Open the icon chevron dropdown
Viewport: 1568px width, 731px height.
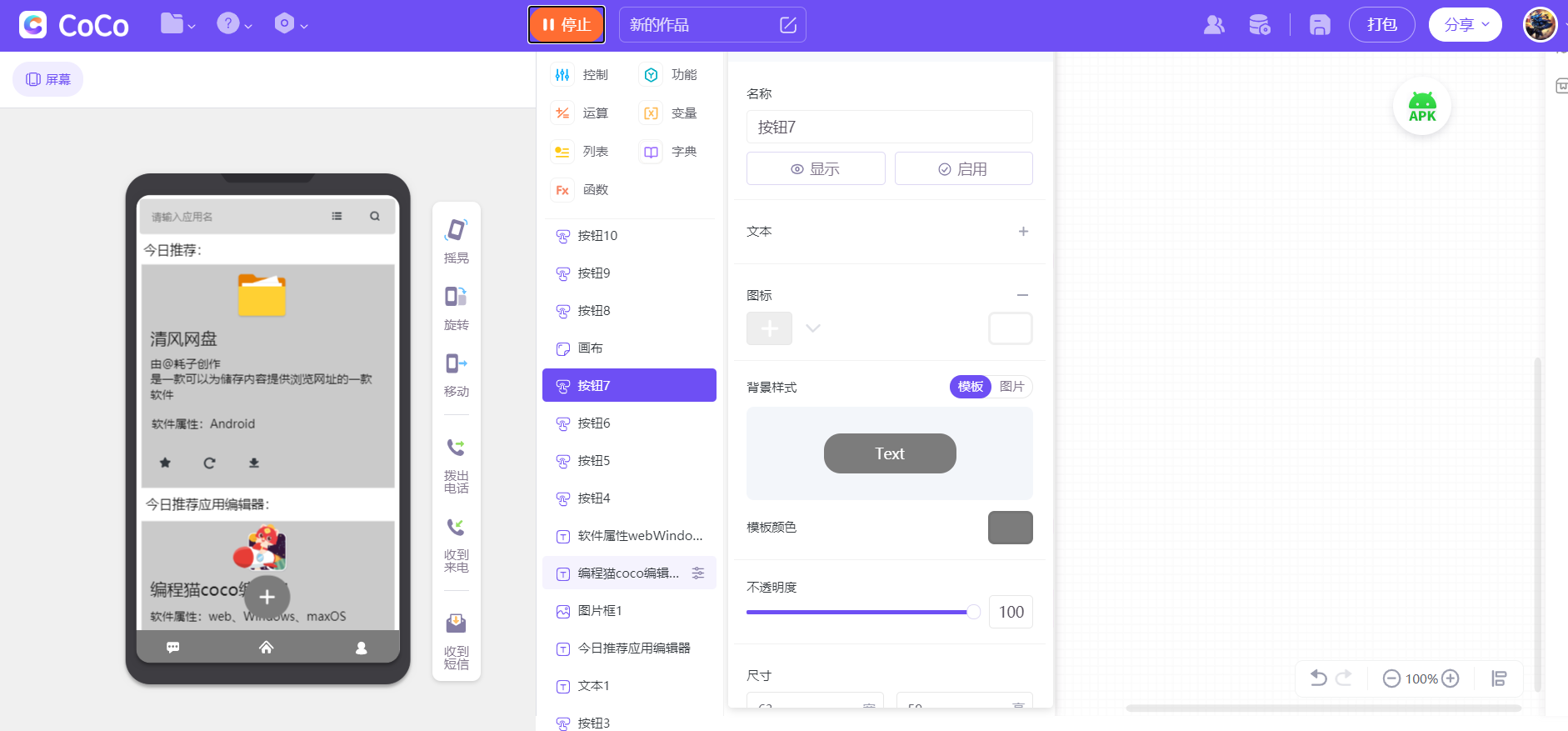pos(813,328)
